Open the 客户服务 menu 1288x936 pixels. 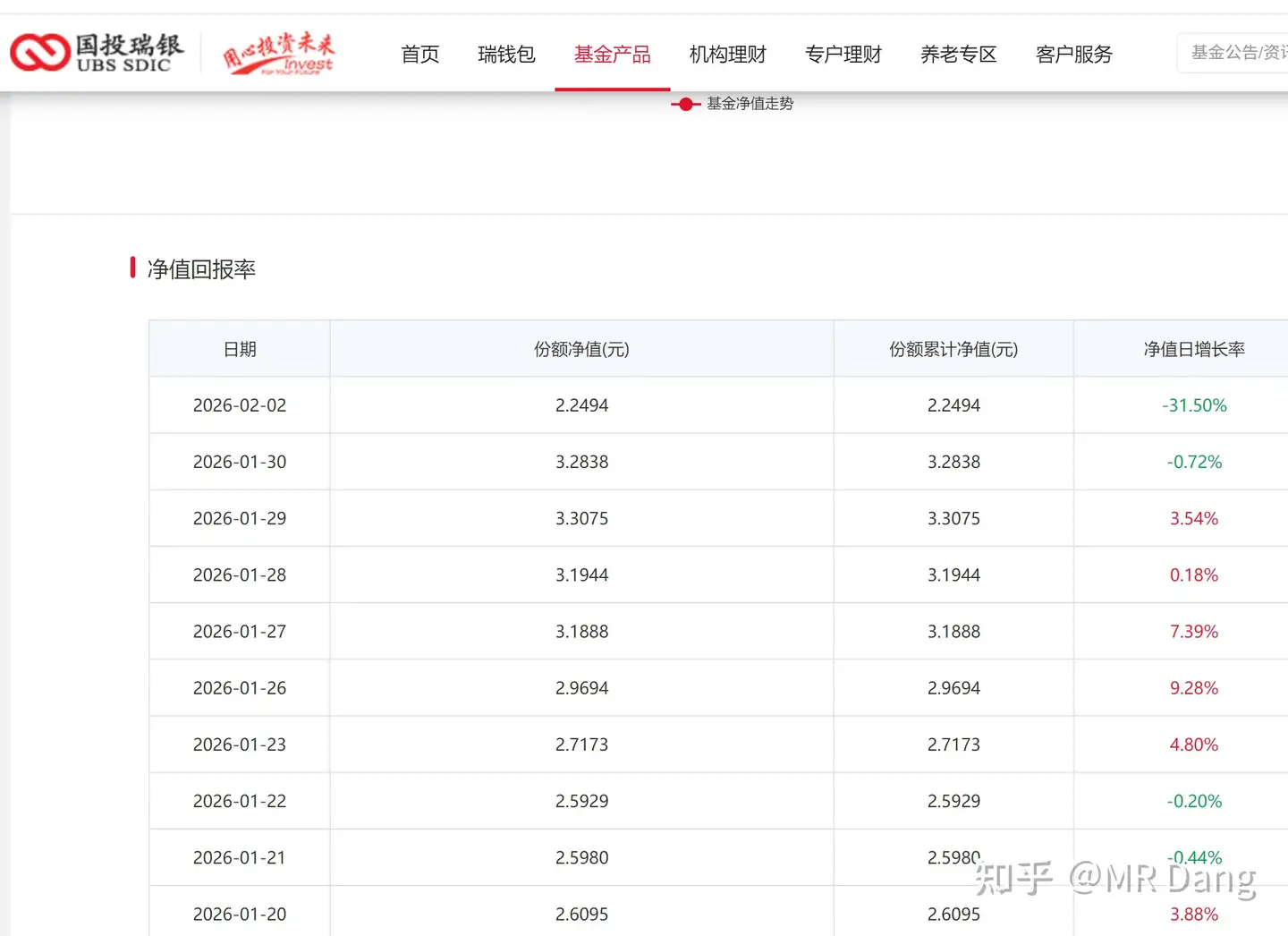coord(1073,55)
